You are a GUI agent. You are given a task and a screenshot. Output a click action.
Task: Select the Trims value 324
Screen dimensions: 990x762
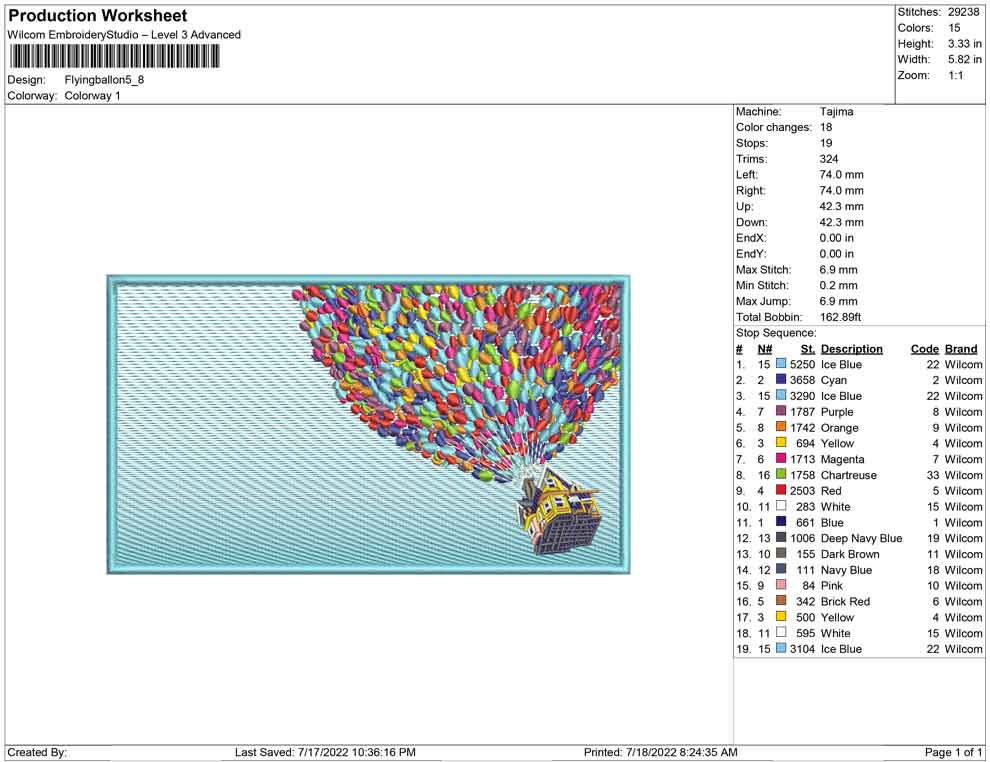829,158
